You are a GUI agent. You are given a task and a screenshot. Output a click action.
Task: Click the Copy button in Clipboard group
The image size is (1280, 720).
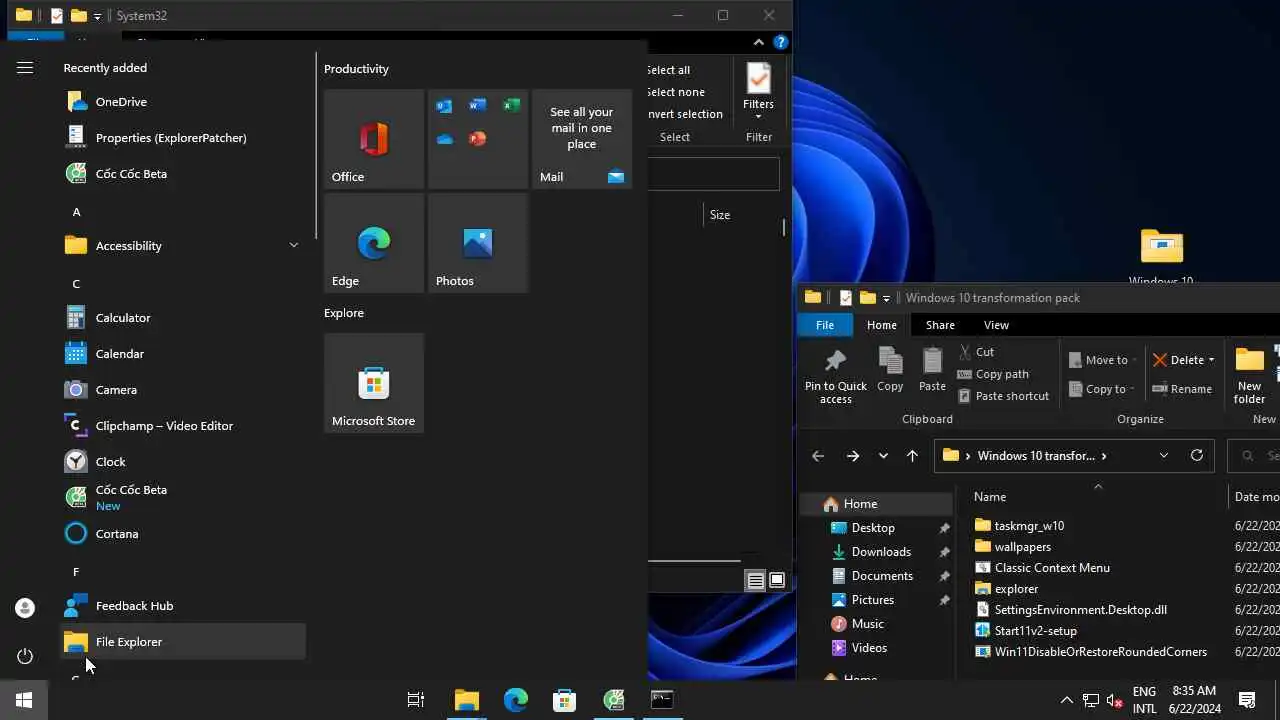(890, 370)
